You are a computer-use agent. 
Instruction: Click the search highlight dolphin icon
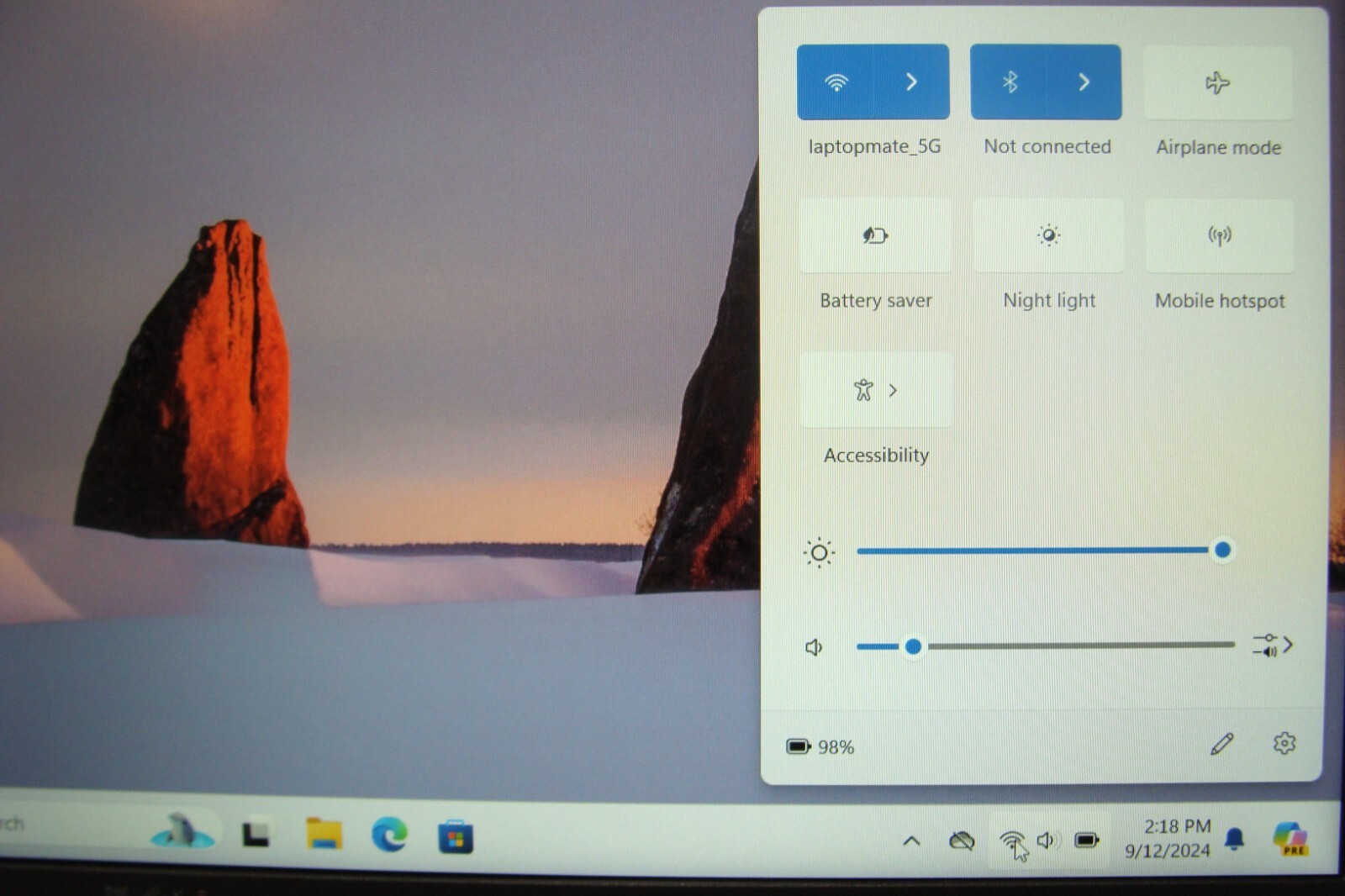[182, 830]
